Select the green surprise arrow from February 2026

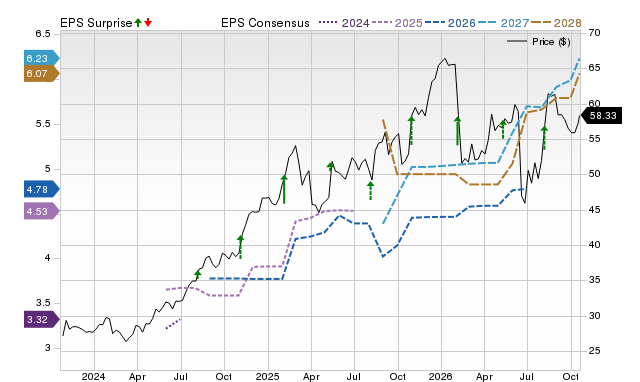458,131
